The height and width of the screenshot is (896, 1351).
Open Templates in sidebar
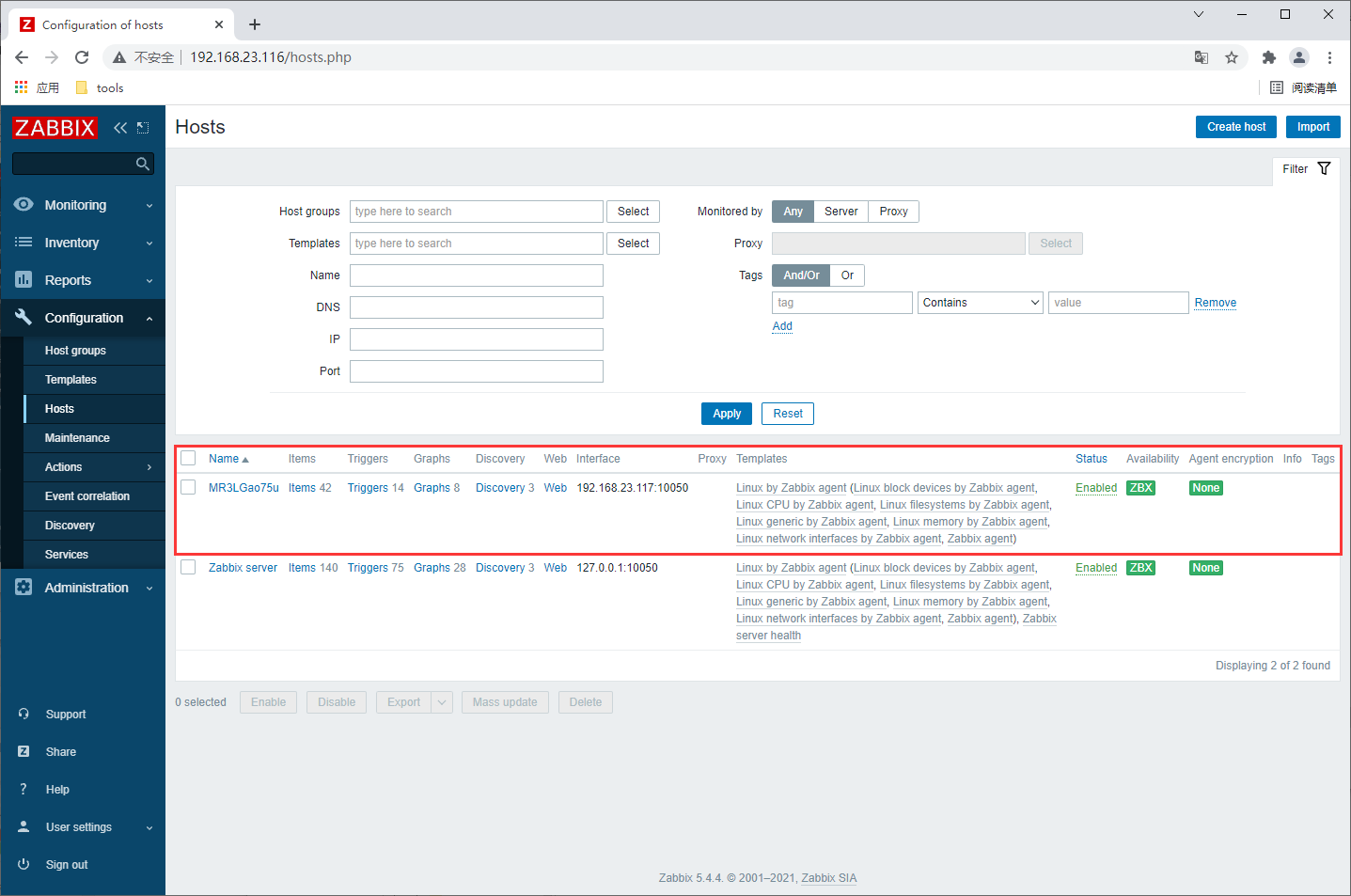(x=71, y=380)
